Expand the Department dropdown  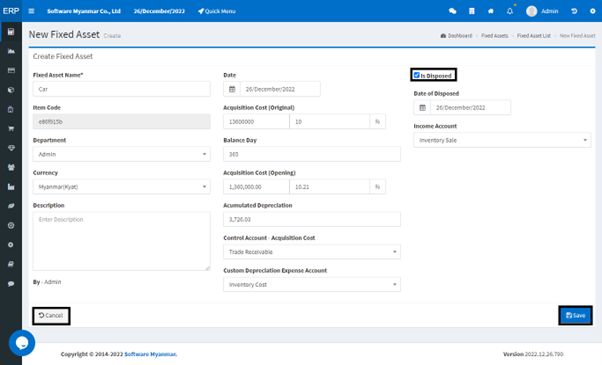coord(121,154)
